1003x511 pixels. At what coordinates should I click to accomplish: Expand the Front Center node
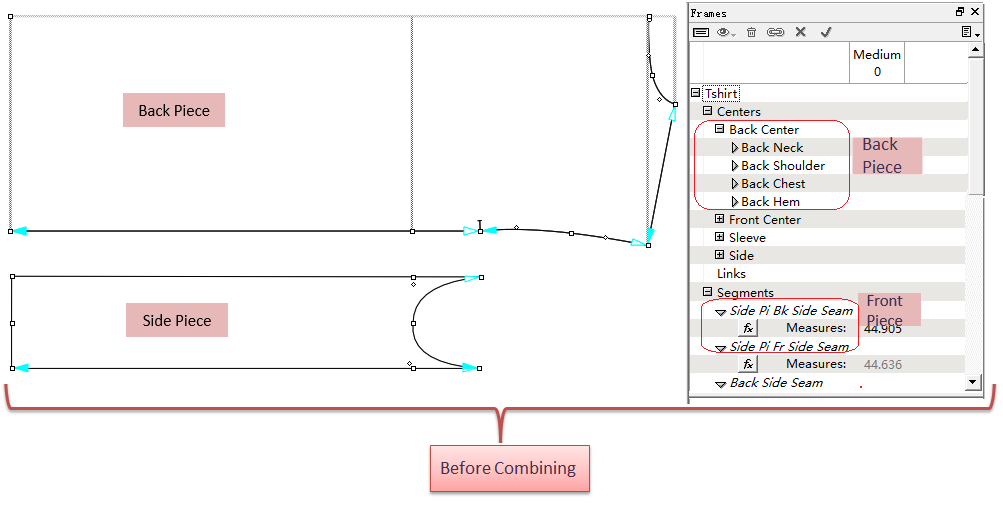click(x=720, y=219)
